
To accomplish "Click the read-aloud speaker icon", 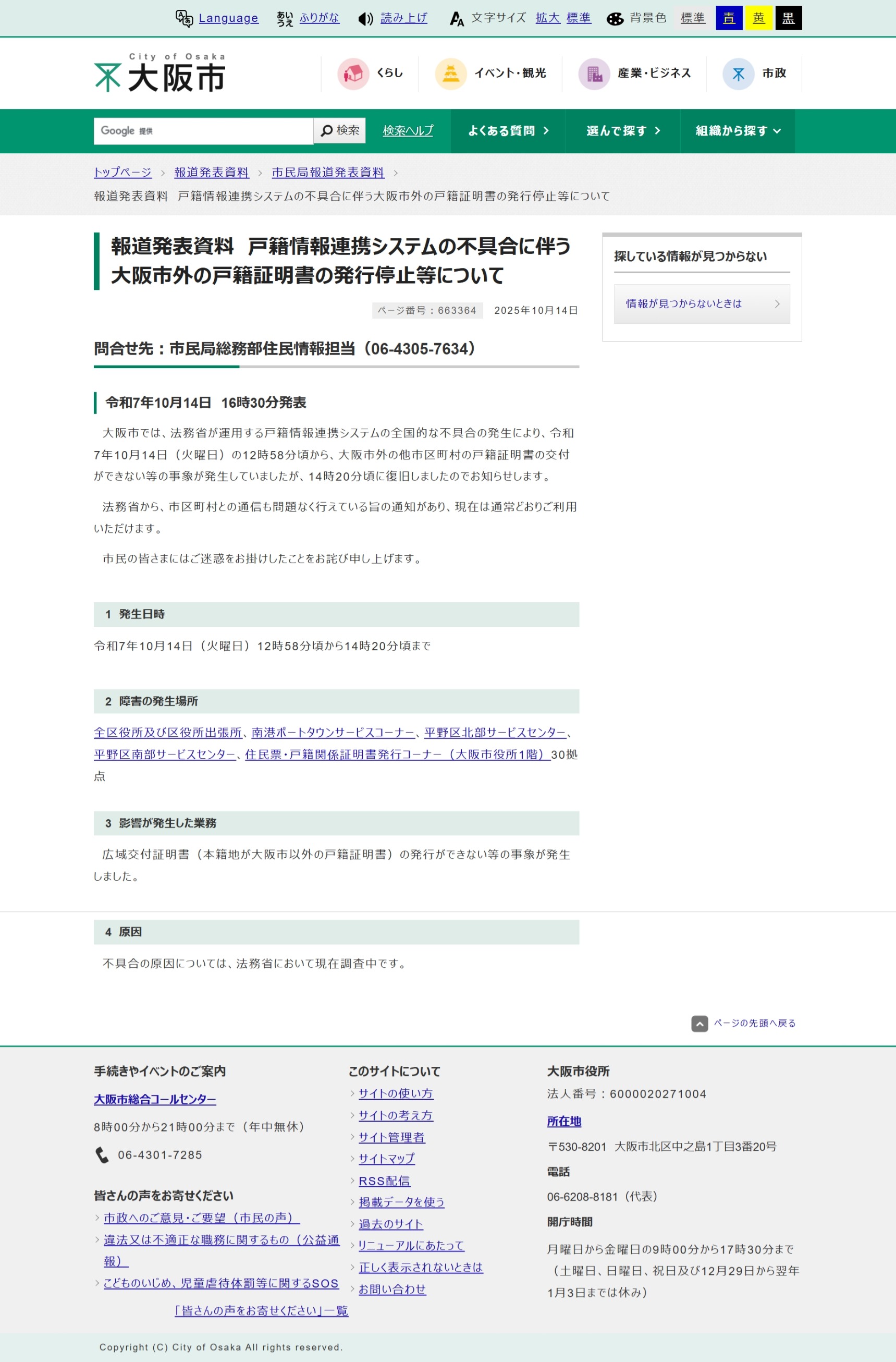I will tap(365, 19).
